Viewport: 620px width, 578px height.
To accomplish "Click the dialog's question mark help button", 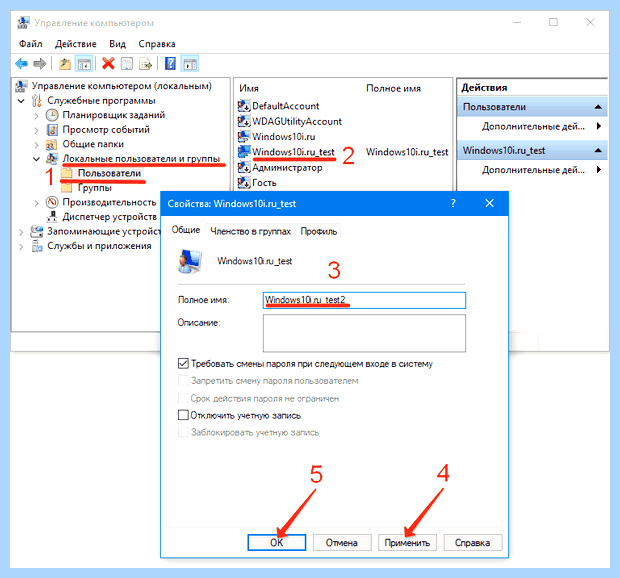I will tap(453, 203).
